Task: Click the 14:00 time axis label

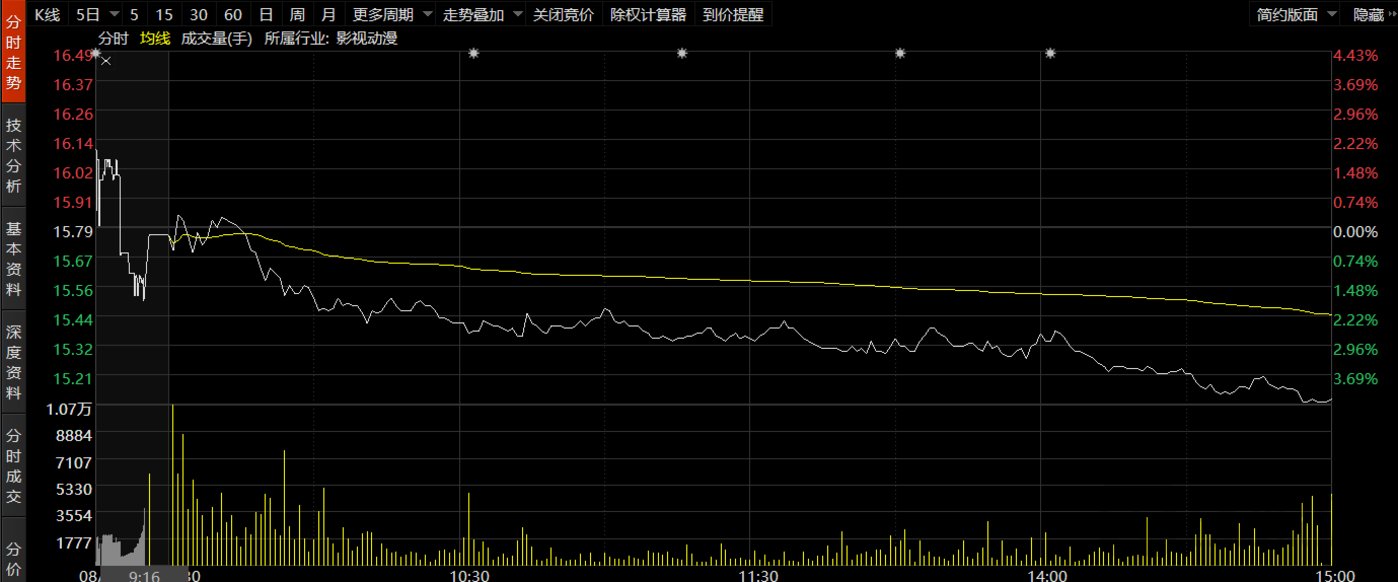Action: tap(1046, 575)
